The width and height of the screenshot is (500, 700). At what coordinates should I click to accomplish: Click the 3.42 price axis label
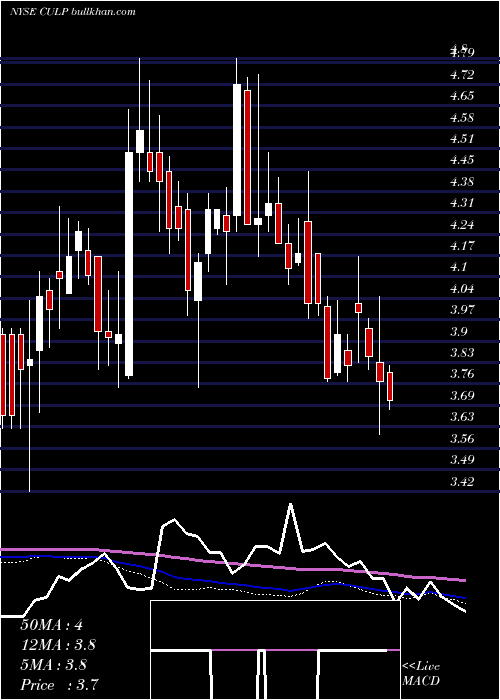point(462,481)
